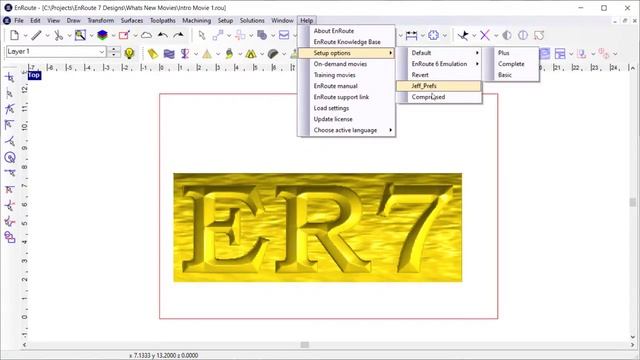Open the Surfaces menu
This screenshot has width=640, height=360.
(131, 20)
